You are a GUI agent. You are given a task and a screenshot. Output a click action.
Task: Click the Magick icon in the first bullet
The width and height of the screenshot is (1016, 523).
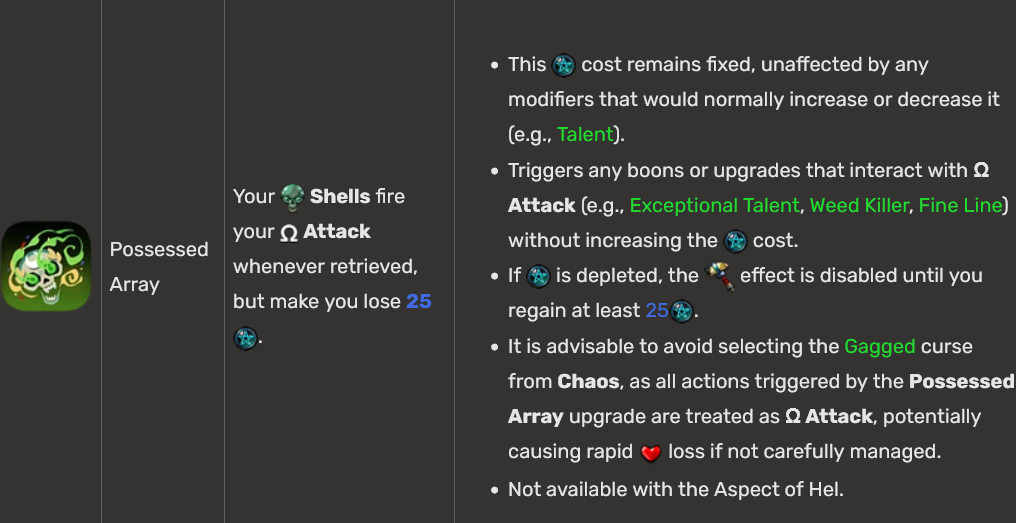pyautogui.click(x=564, y=65)
